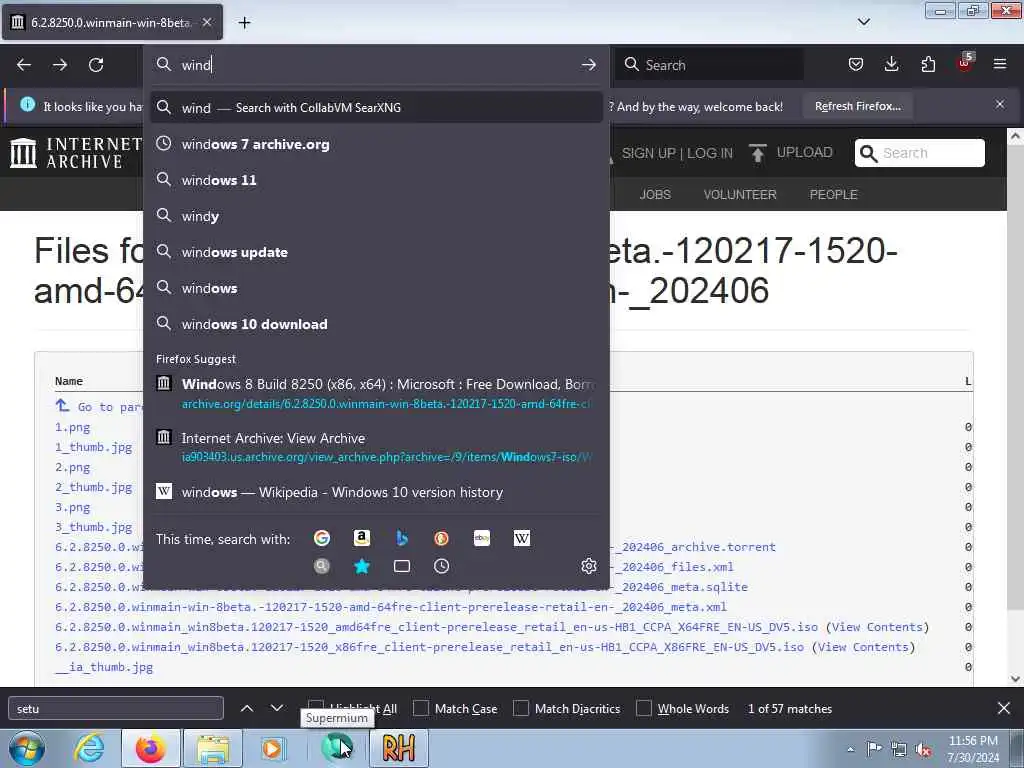Choose suggestion 'windy'
Viewport: 1024px width, 768px height.
pos(376,216)
